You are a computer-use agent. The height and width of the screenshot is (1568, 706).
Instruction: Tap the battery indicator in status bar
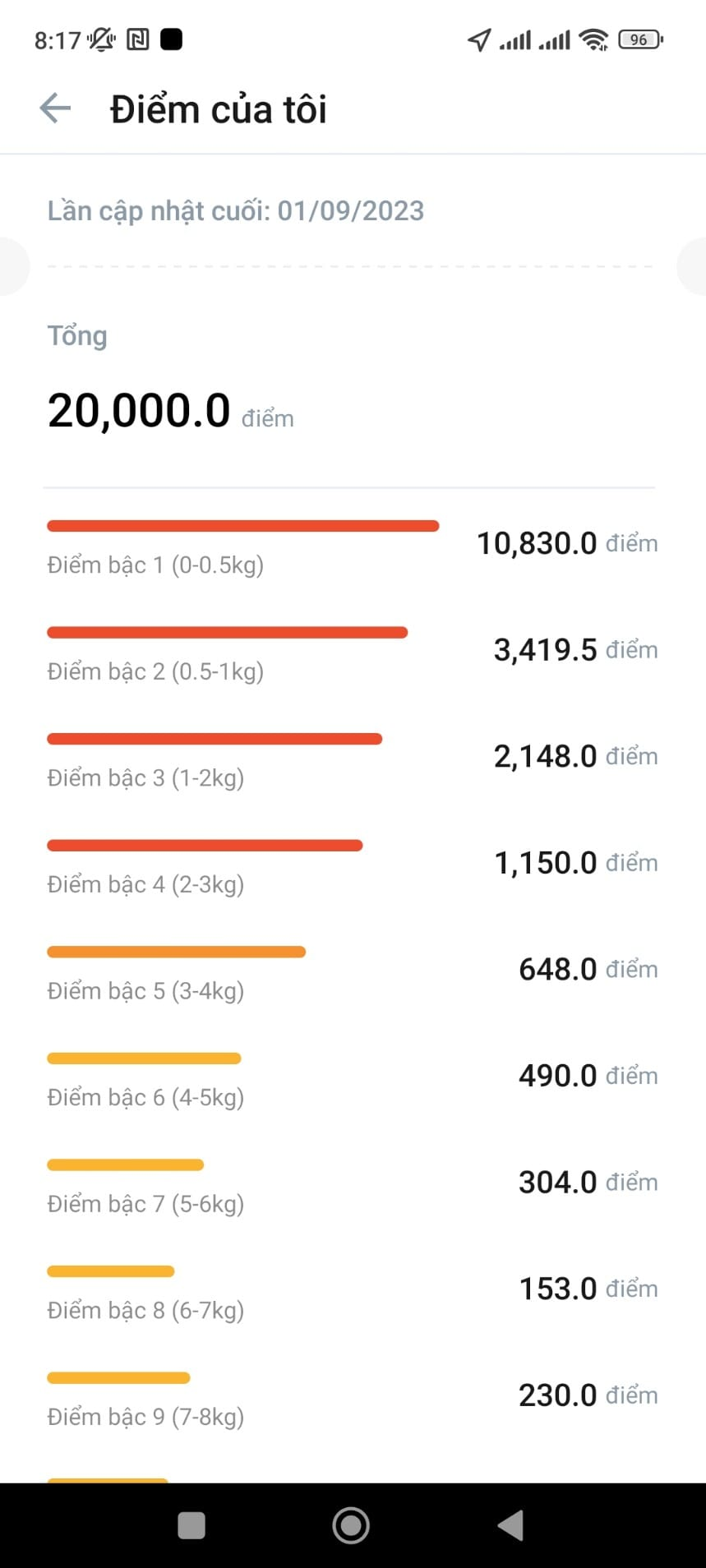pyautogui.click(x=640, y=39)
